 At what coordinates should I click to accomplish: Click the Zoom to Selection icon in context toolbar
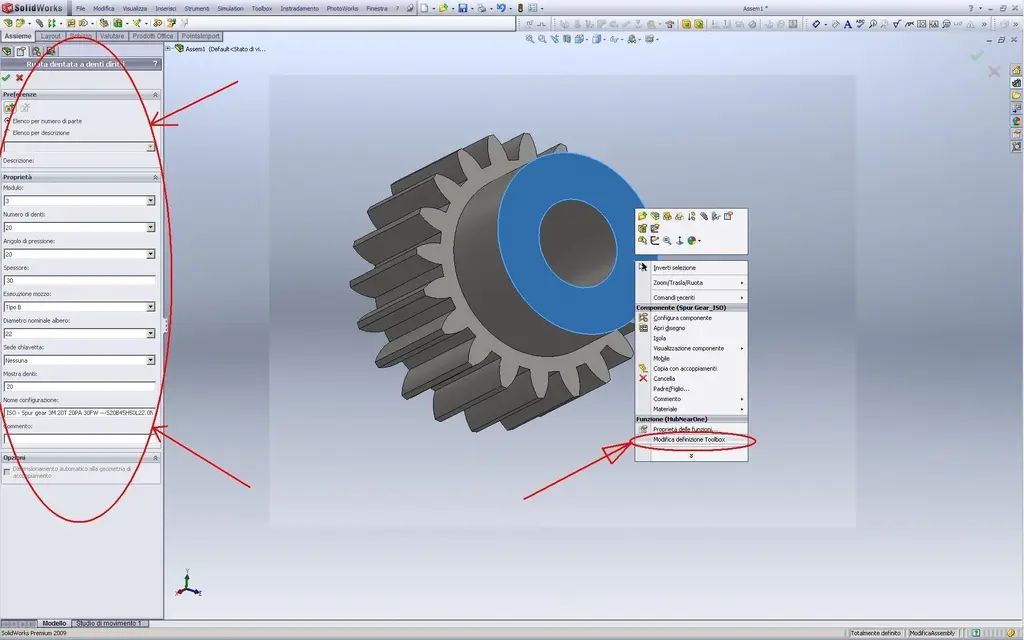tap(667, 240)
